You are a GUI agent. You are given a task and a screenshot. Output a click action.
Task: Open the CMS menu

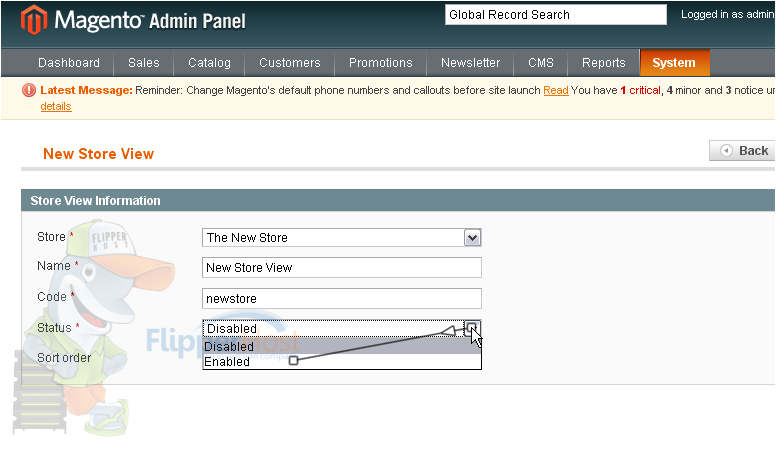click(540, 63)
